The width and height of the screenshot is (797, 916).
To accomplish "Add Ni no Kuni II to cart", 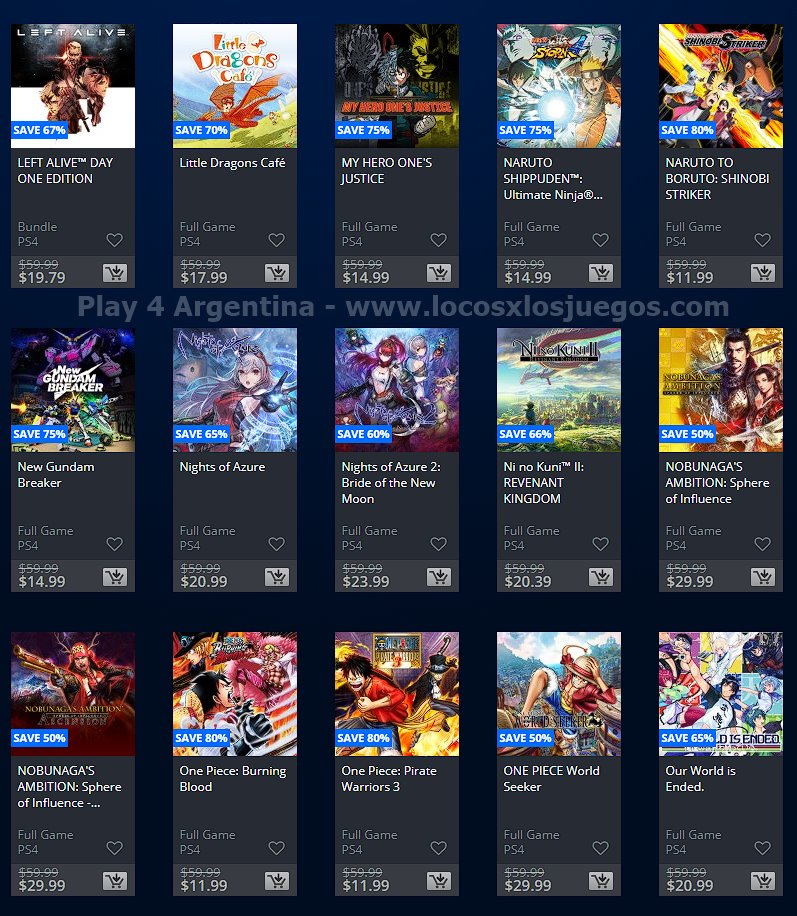I will [601, 577].
